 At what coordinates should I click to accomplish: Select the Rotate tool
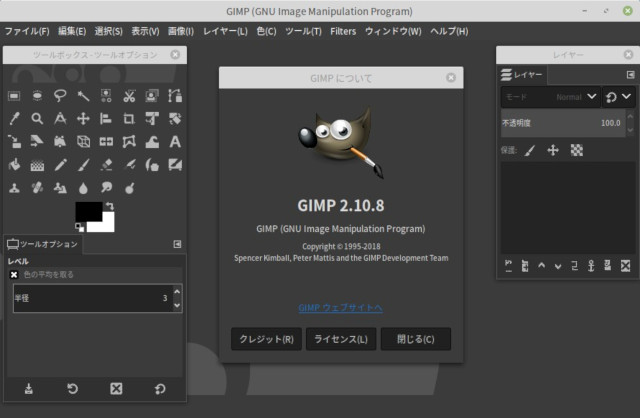coord(175,119)
